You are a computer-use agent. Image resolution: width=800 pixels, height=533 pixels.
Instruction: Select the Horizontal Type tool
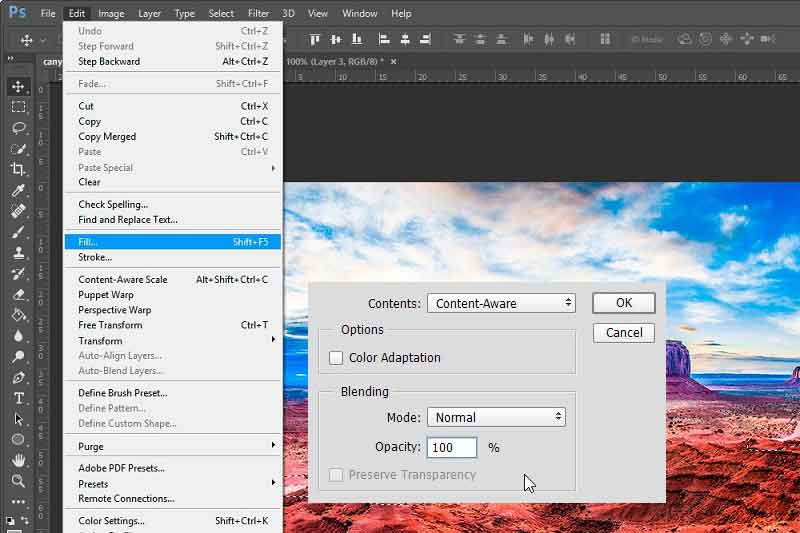pos(18,398)
